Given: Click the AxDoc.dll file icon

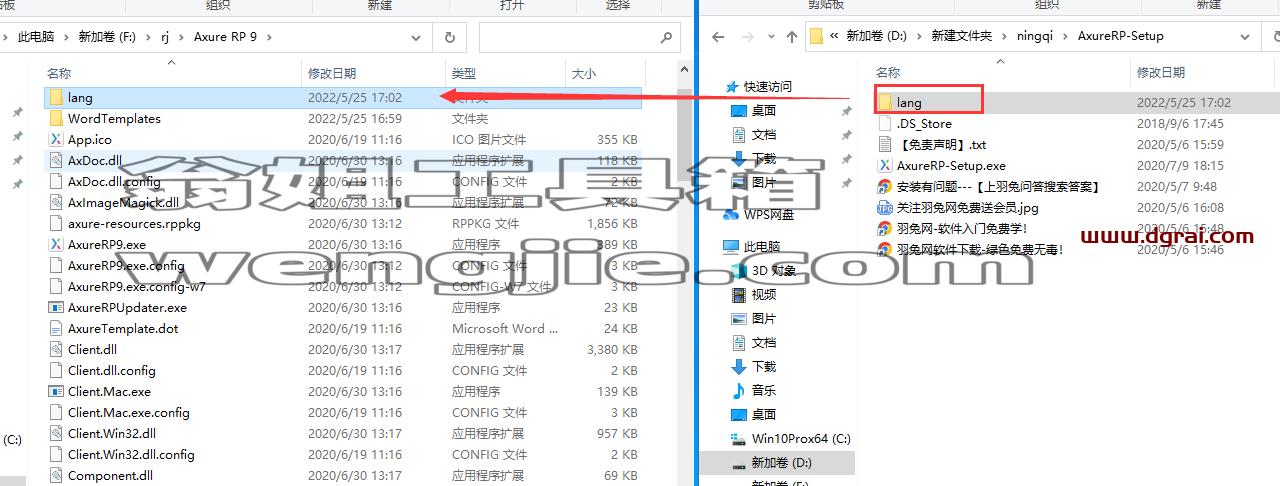Looking at the screenshot, I should click(x=56, y=161).
